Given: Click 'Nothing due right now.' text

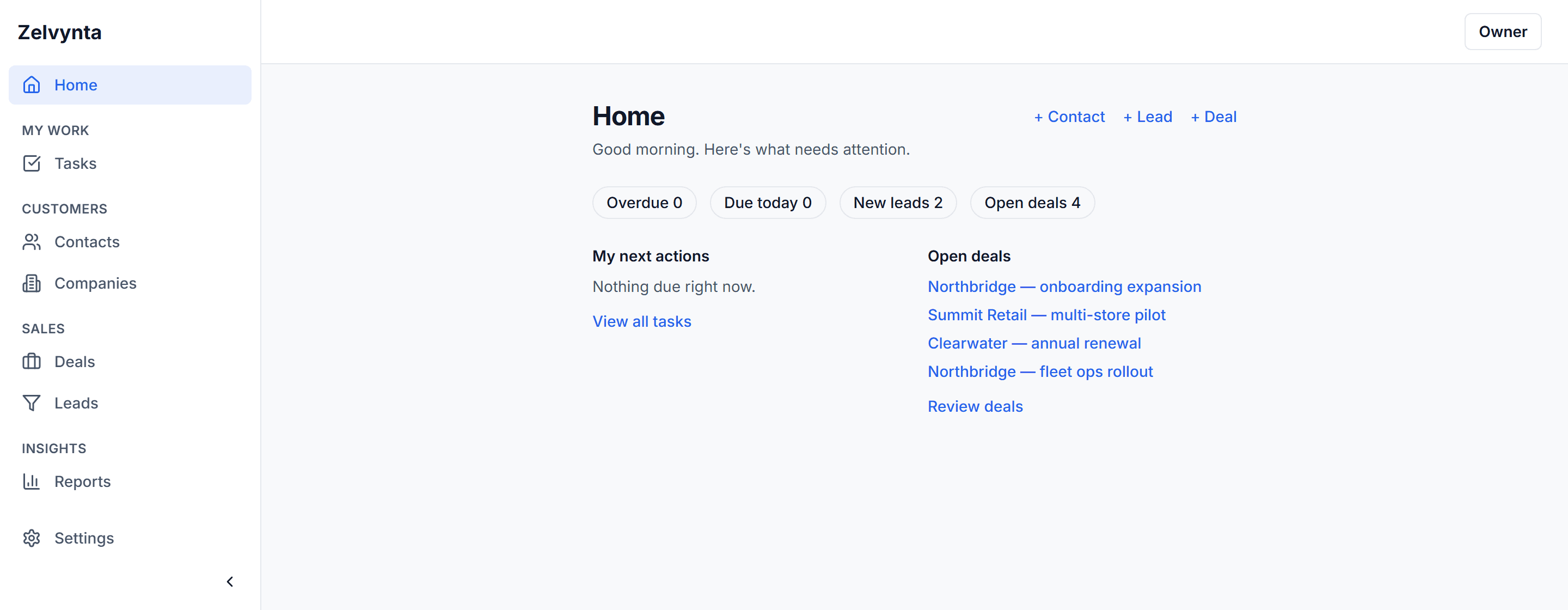Looking at the screenshot, I should click(x=674, y=286).
